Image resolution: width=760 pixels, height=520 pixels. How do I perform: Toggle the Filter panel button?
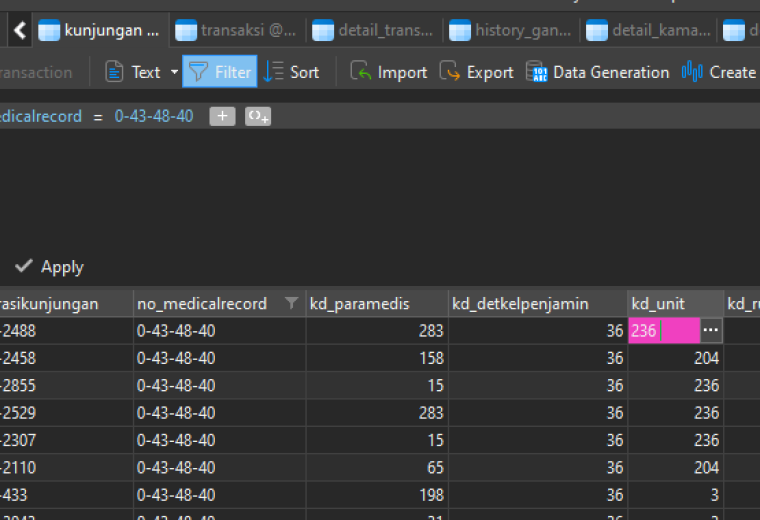(x=220, y=72)
